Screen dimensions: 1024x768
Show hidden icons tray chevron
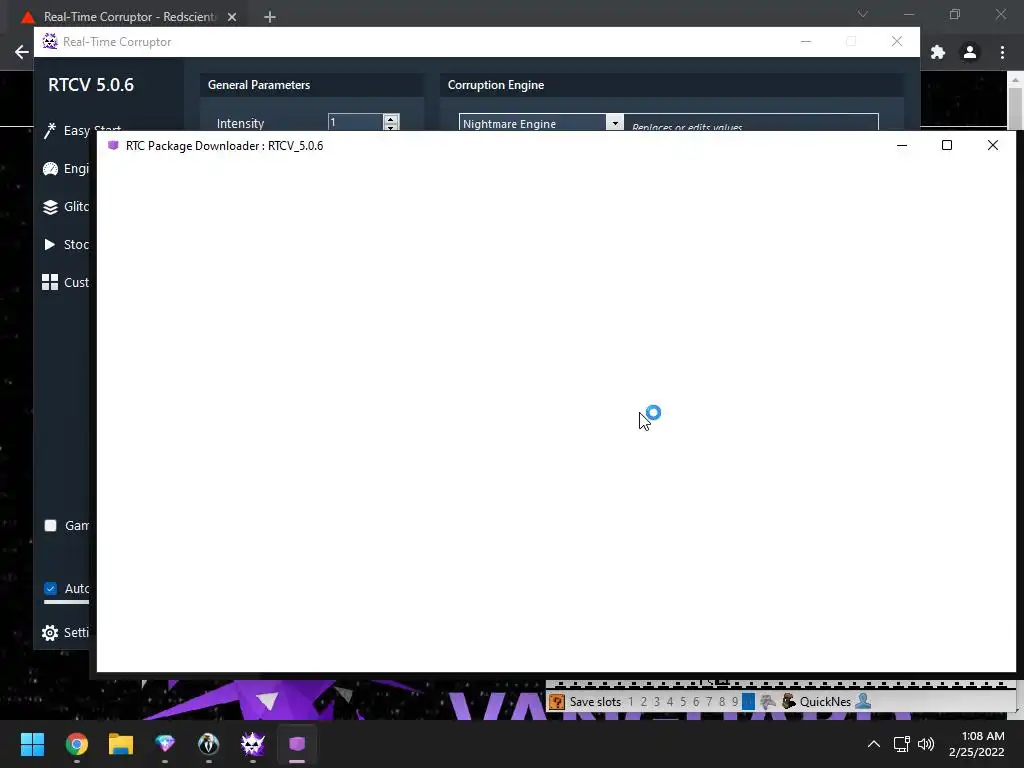pos(874,744)
